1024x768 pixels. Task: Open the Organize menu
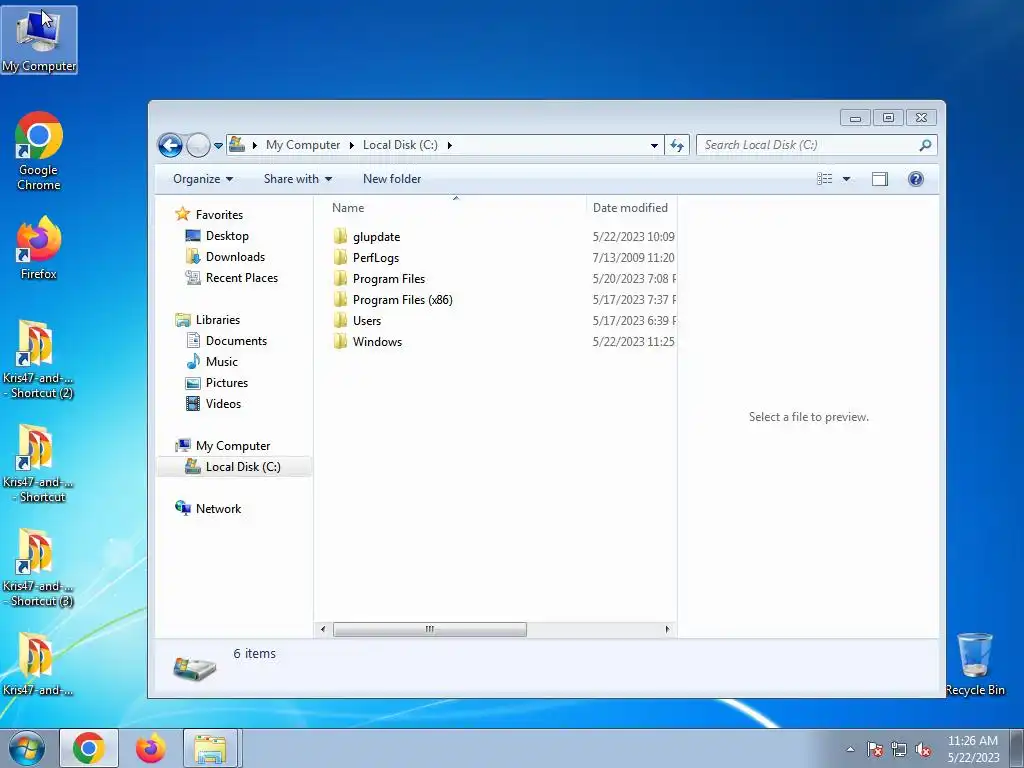point(202,179)
